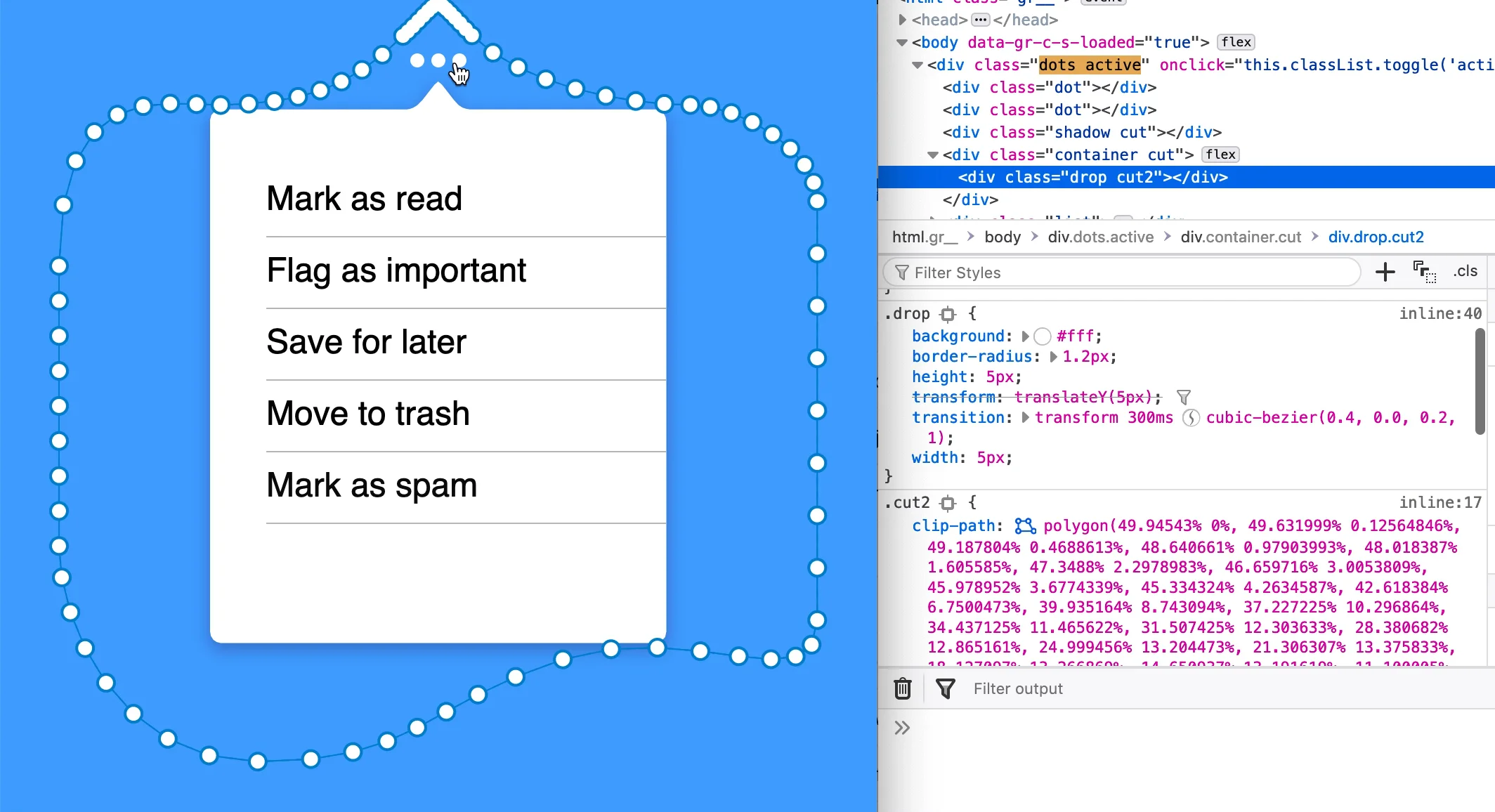Expand the head element node
Image resolution: width=1495 pixels, height=812 pixels.
pyautogui.click(x=903, y=20)
